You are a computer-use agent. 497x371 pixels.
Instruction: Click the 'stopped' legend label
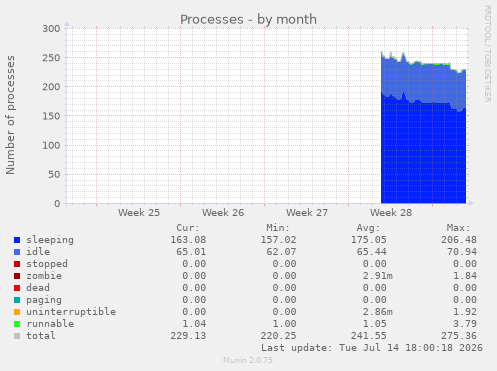[x=47, y=264]
